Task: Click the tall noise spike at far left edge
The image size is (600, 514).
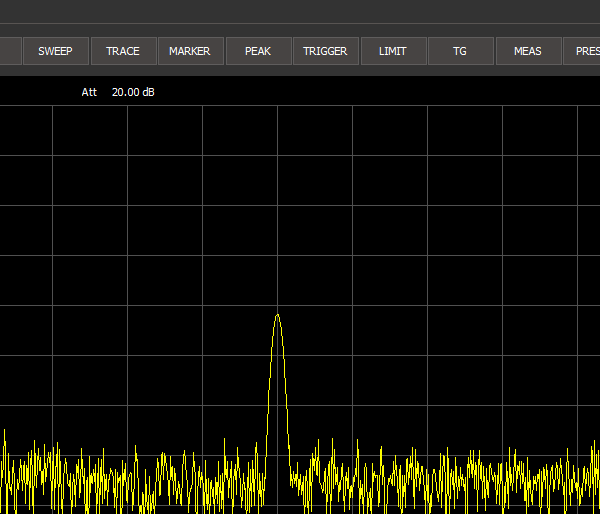Action: pos(4,432)
